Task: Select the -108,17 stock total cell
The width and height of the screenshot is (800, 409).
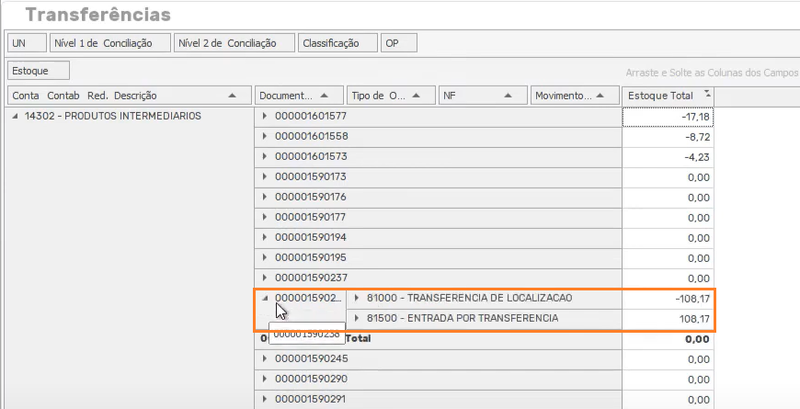Action: pos(668,299)
